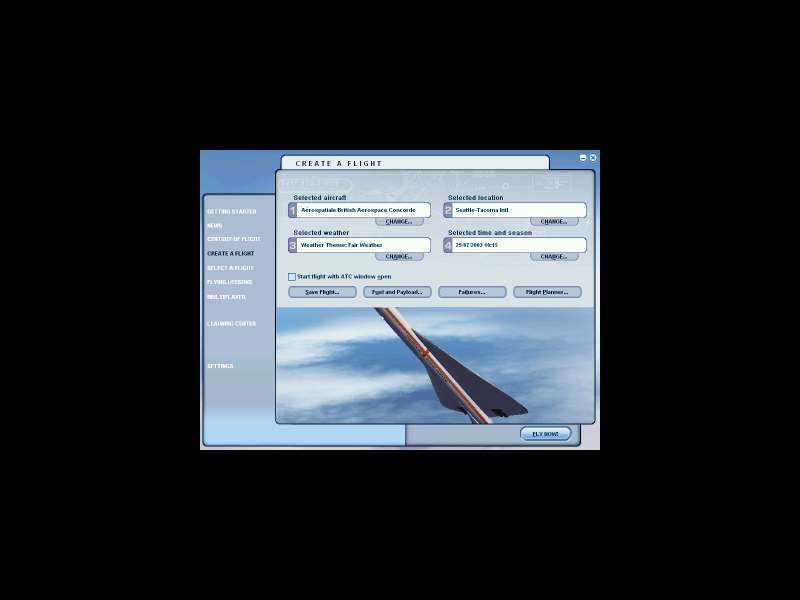Screen dimensions: 800x600
Task: Click the step 1 aircraft number badge
Action: (292, 210)
